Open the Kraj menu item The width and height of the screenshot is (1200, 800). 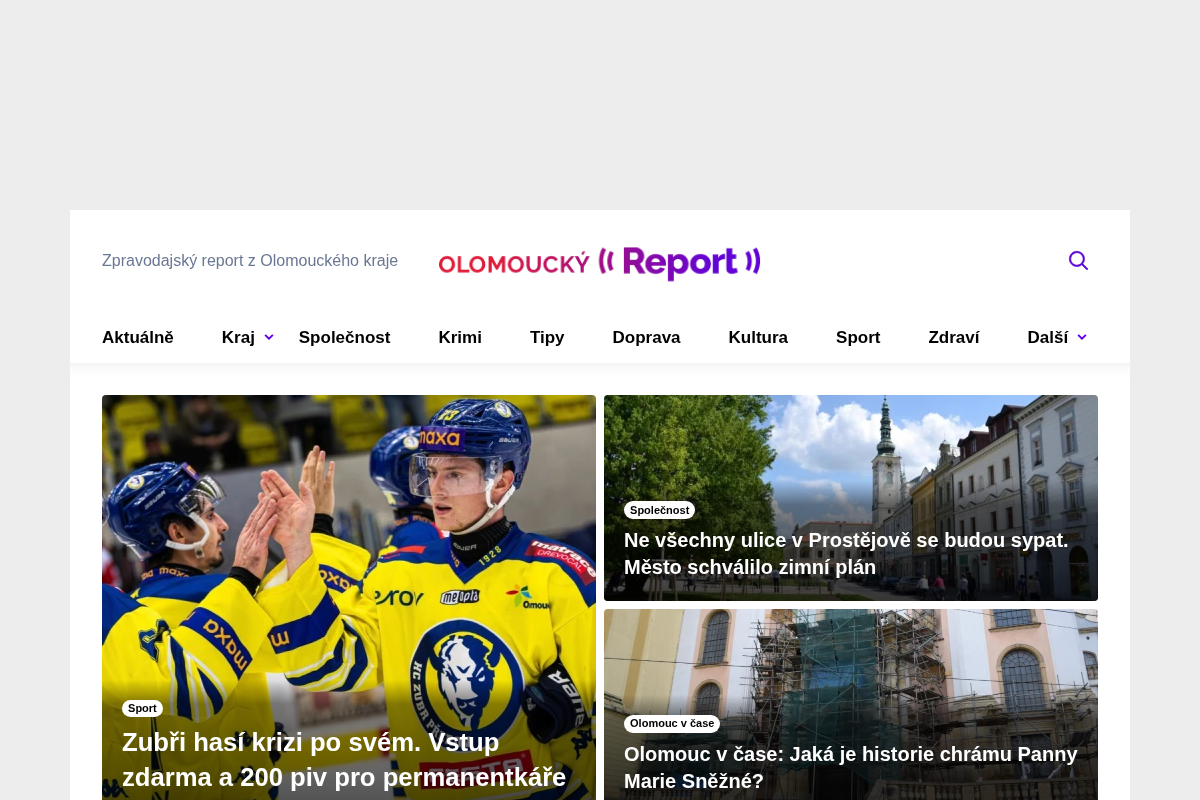[x=238, y=337]
